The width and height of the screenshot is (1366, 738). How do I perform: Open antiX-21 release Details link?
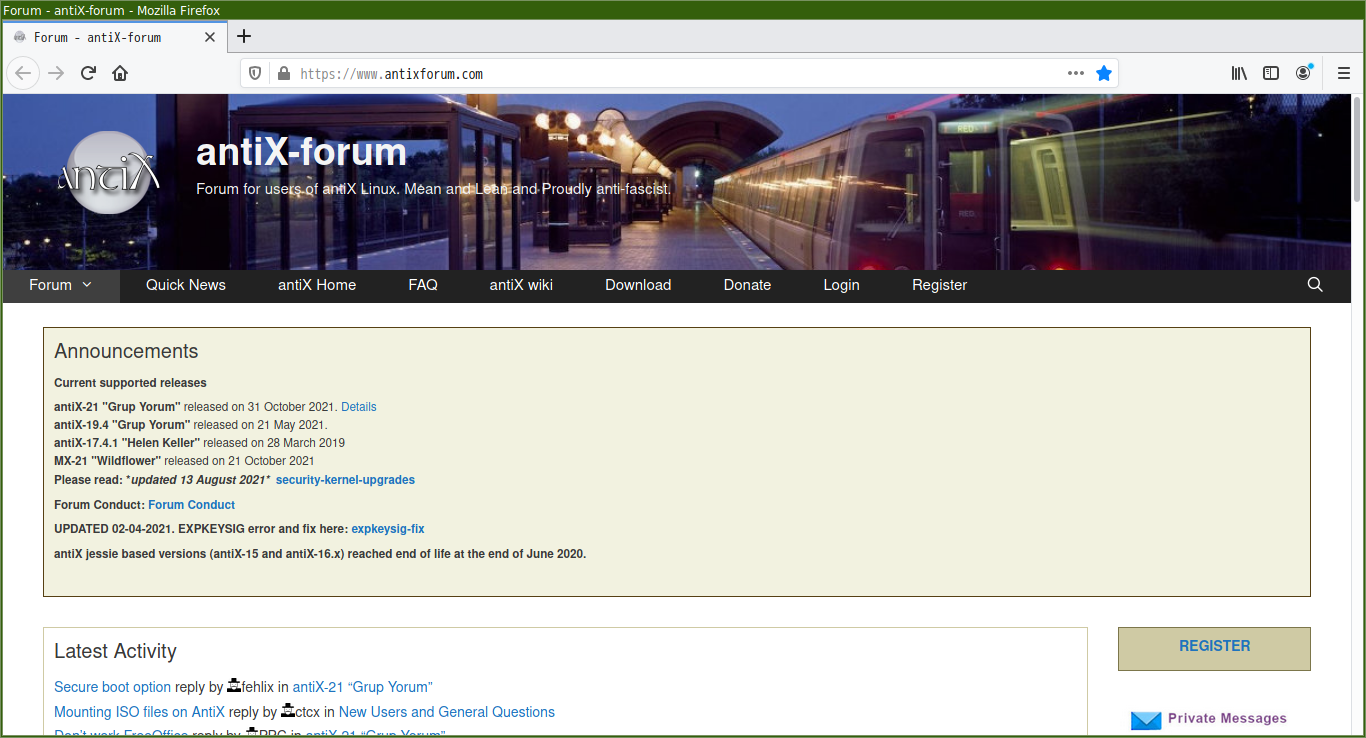[359, 407]
